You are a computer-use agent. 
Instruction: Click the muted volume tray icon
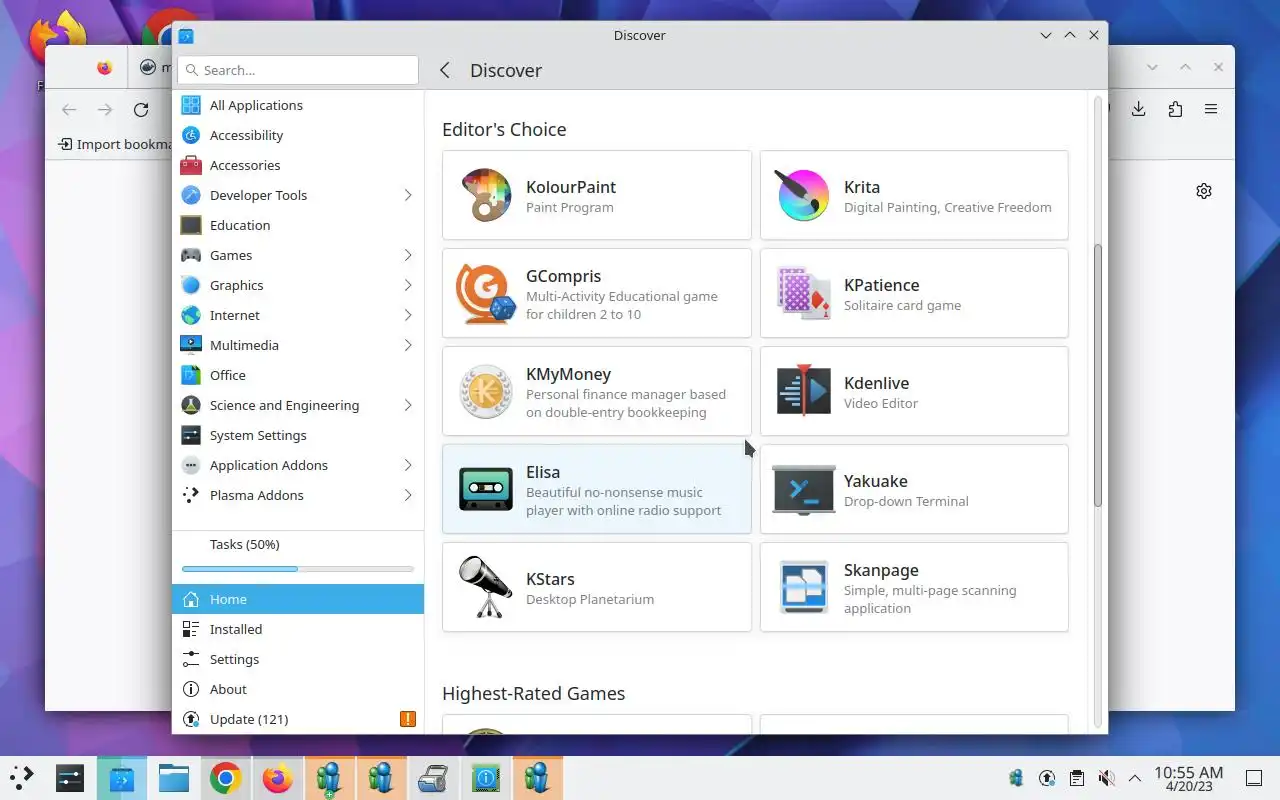(1106, 778)
